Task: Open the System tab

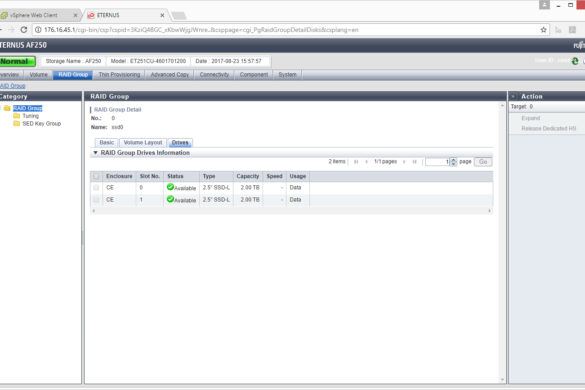Action: point(287,75)
